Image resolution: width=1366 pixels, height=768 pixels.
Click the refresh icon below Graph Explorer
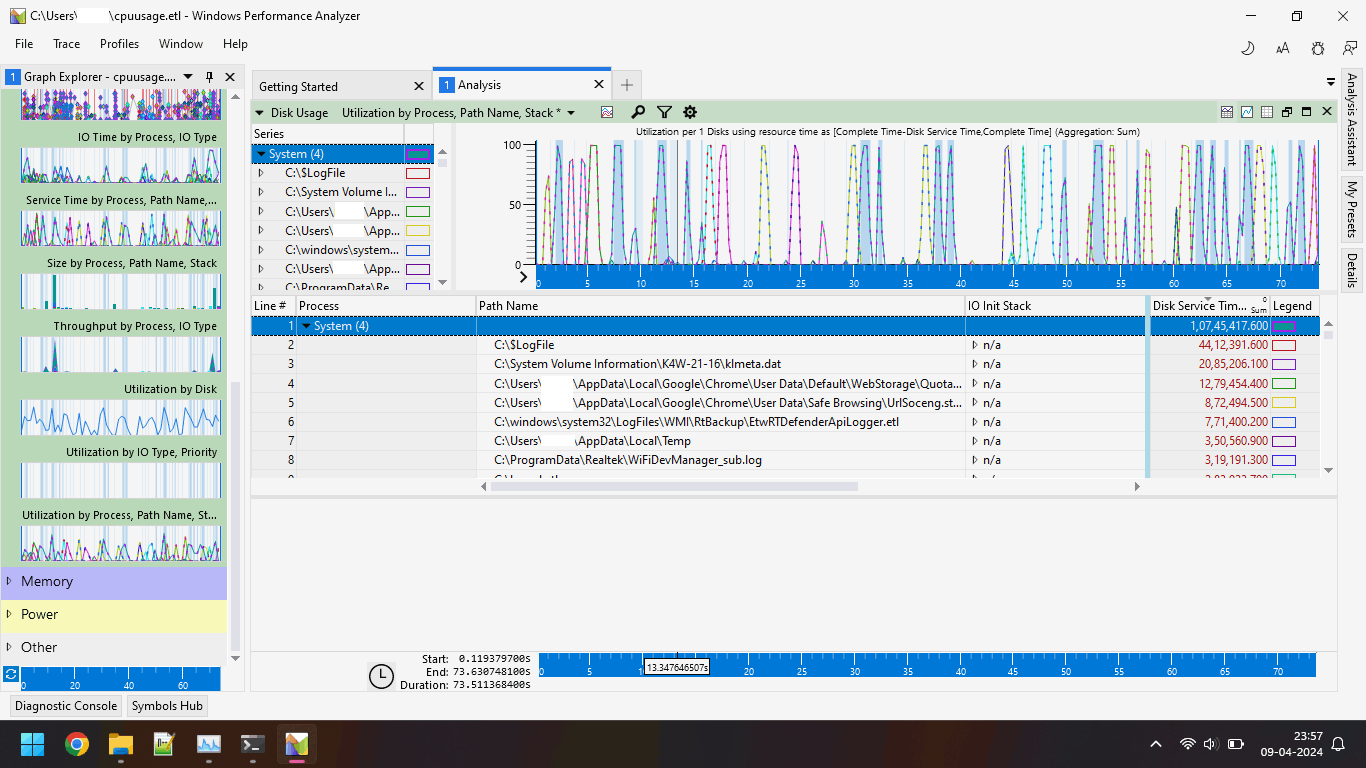click(x=11, y=674)
